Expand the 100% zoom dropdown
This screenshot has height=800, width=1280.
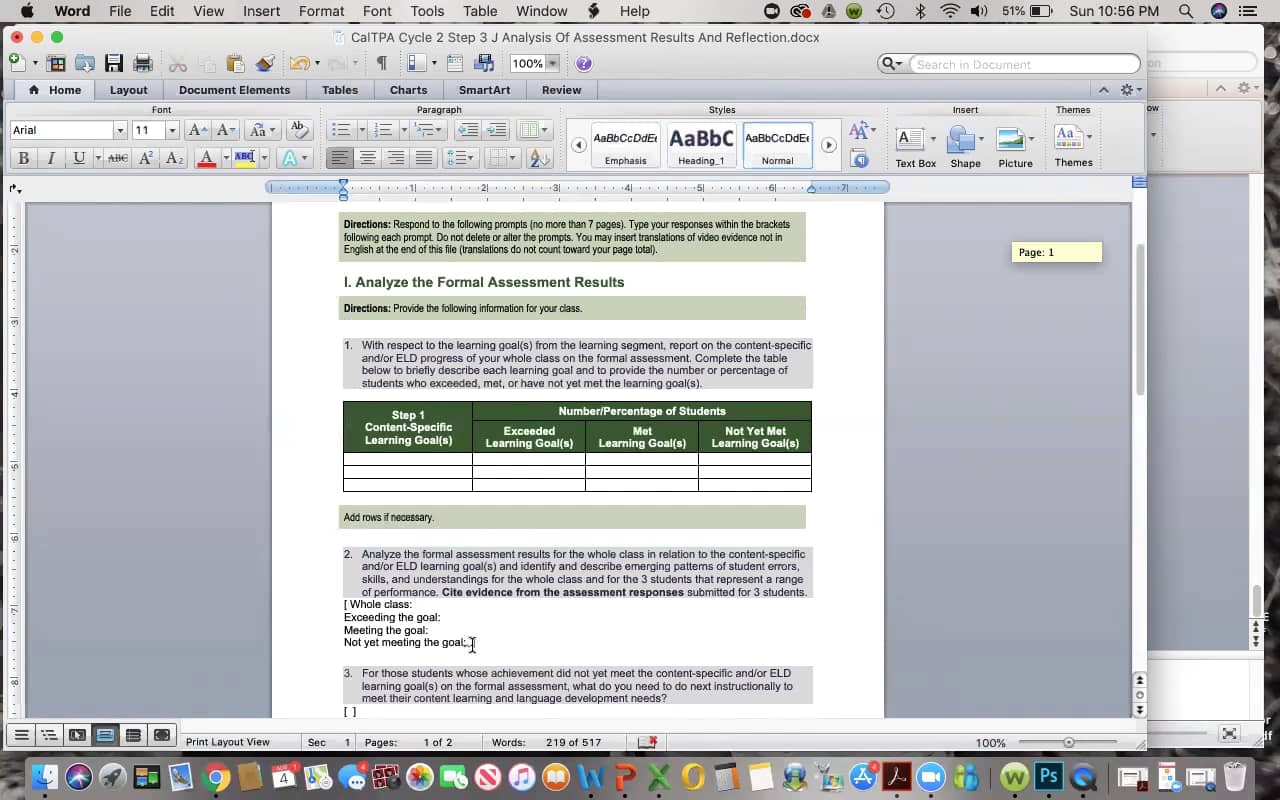[x=552, y=63]
